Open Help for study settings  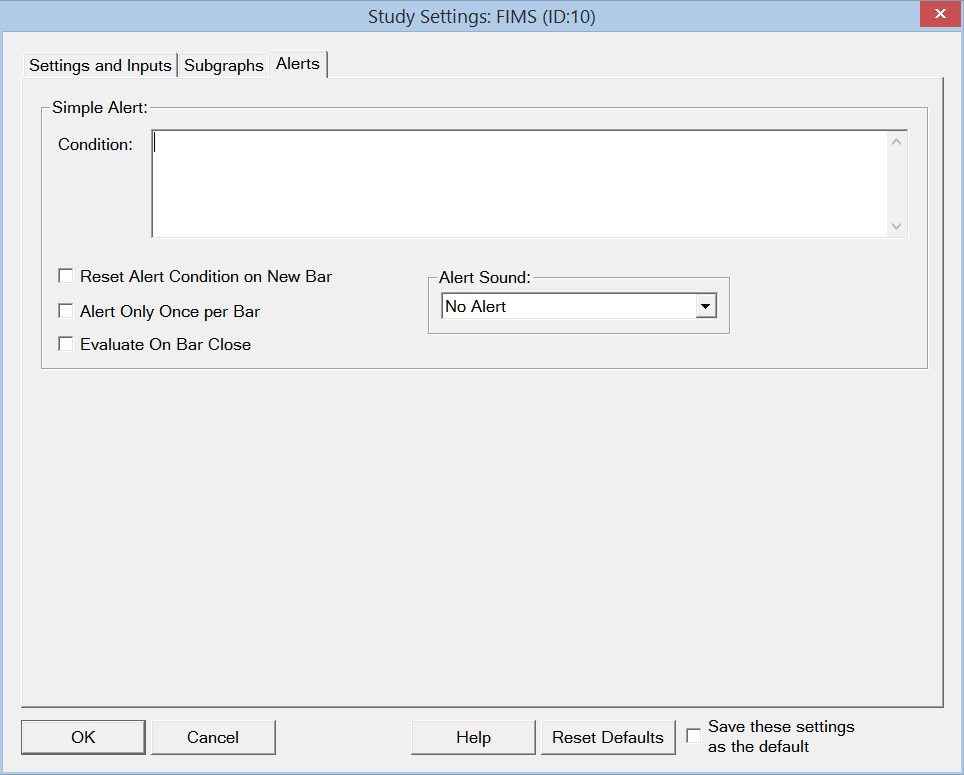pos(473,737)
